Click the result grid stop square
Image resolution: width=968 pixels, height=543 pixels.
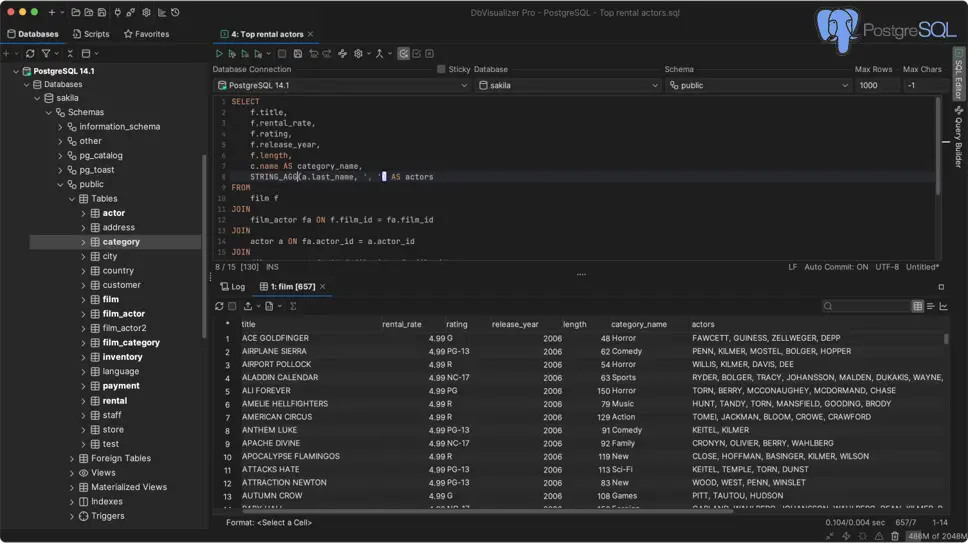(232, 306)
